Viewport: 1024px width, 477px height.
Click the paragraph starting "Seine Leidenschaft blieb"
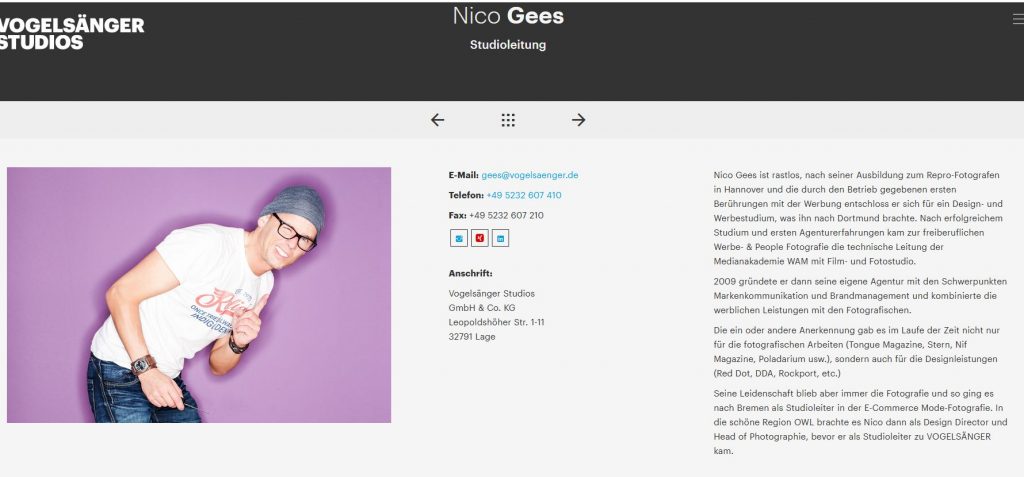coord(859,422)
